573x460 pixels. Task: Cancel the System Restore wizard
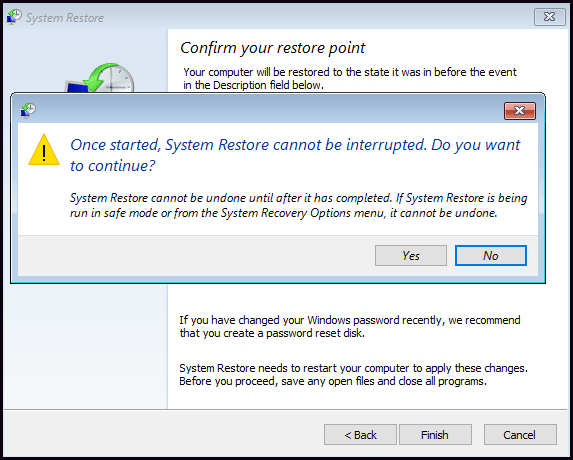point(520,434)
